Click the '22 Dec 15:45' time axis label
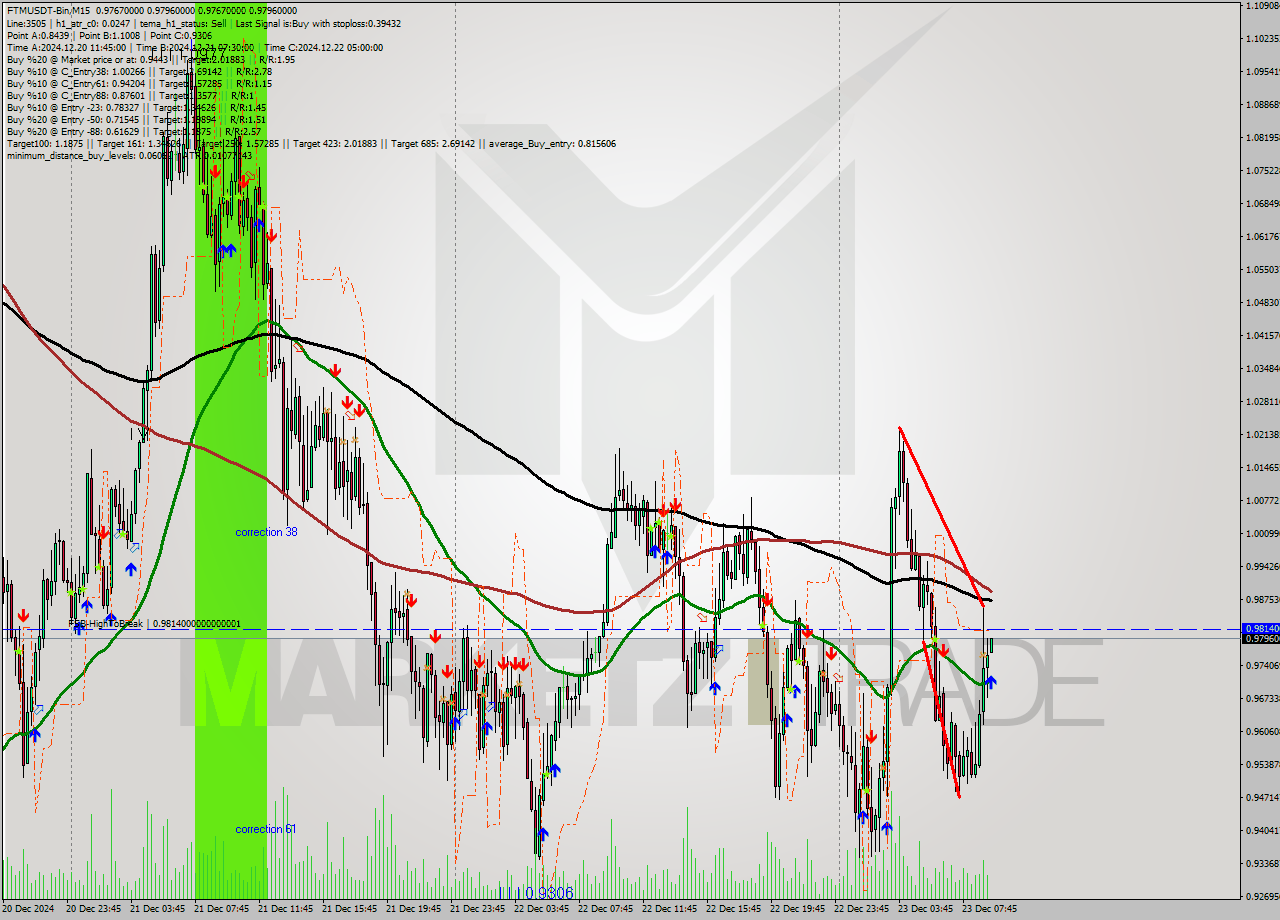This screenshot has width=1280, height=920. coord(734,909)
